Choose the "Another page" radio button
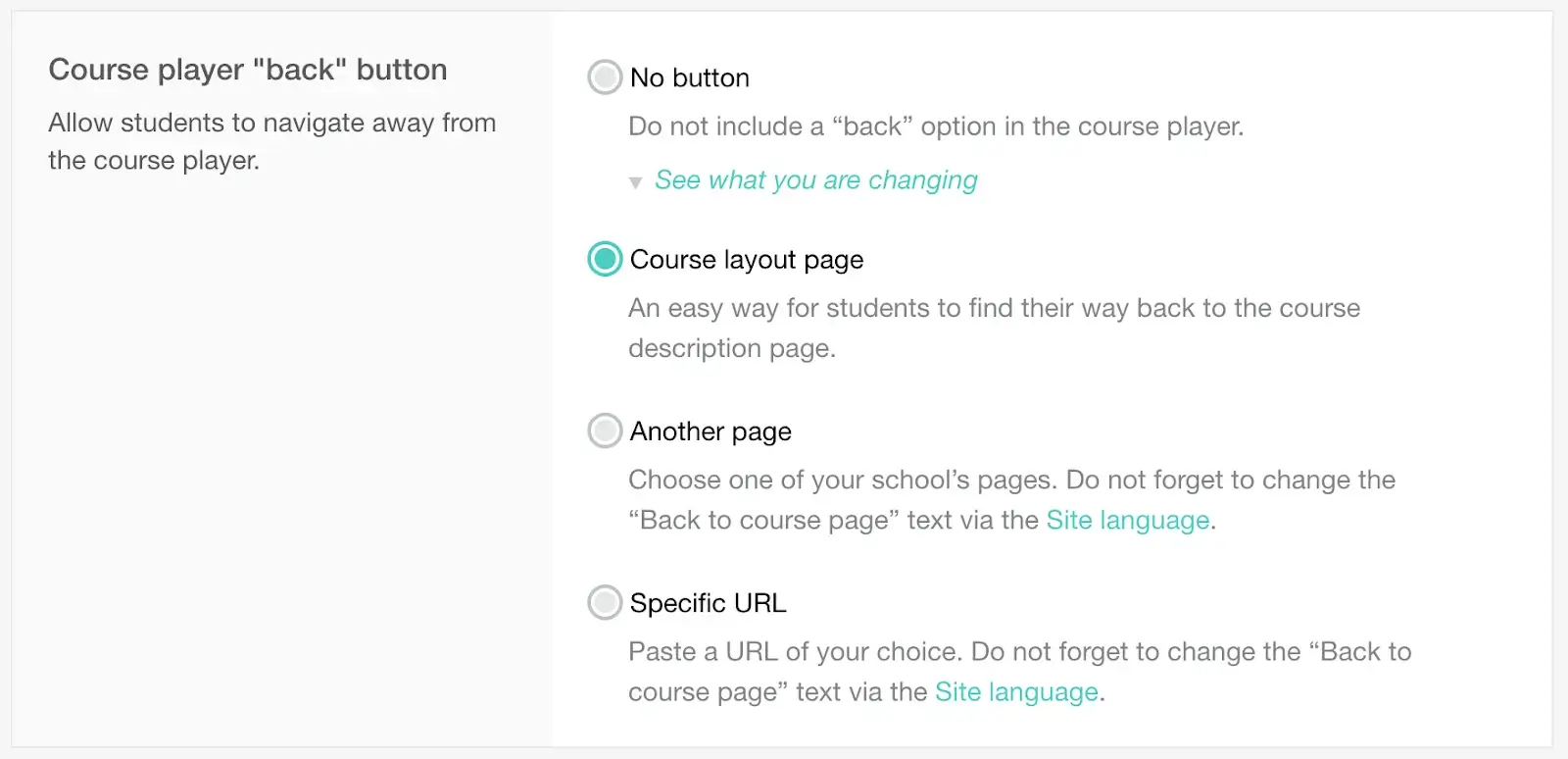The image size is (1568, 759). coord(605,430)
